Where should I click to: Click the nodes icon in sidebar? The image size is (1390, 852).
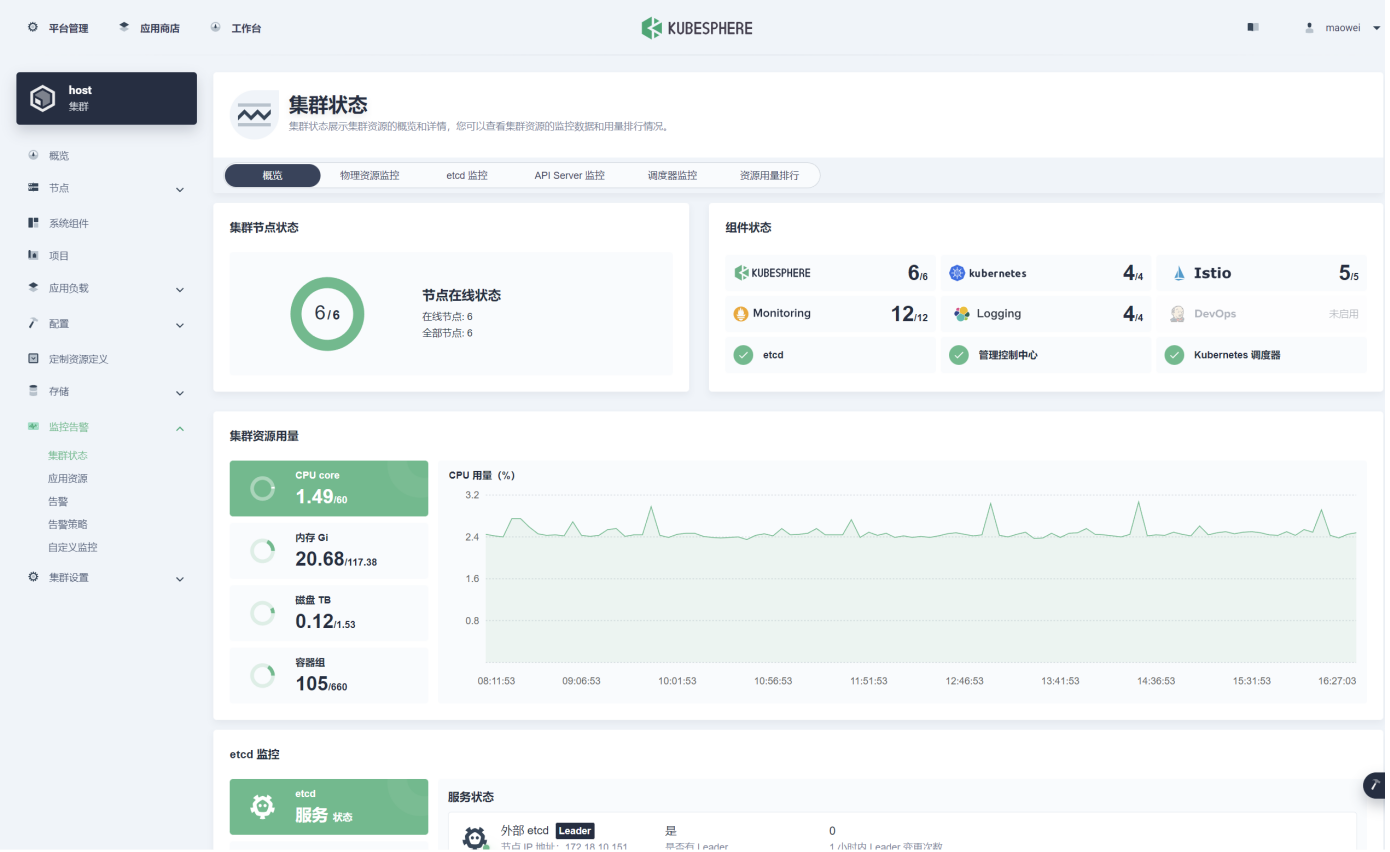33,187
